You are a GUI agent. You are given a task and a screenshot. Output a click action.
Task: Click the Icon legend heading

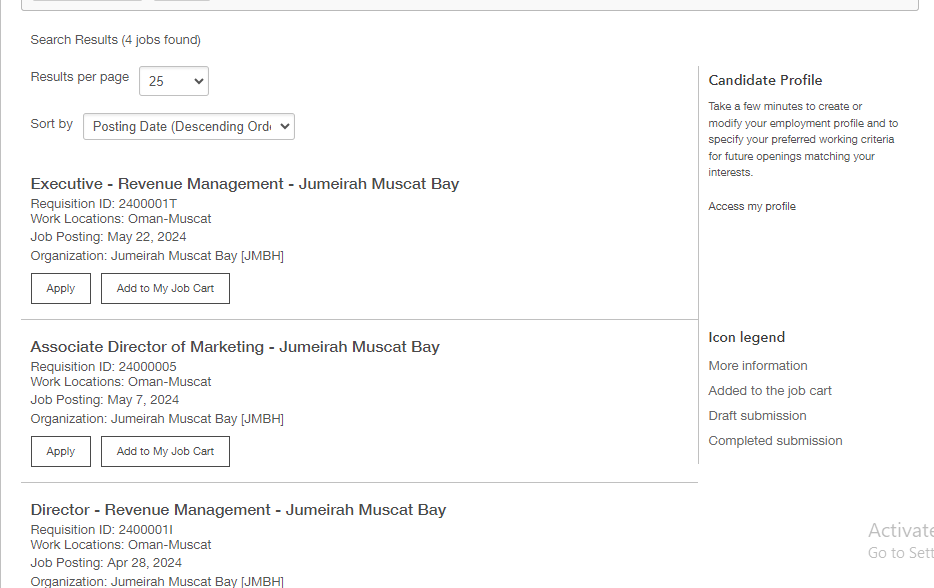(746, 337)
